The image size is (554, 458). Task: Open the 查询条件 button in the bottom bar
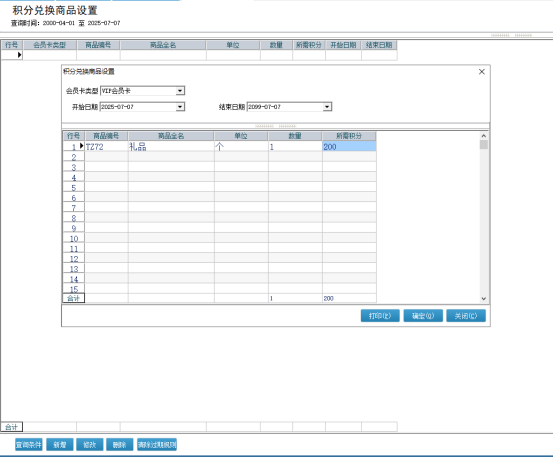tap(29, 445)
